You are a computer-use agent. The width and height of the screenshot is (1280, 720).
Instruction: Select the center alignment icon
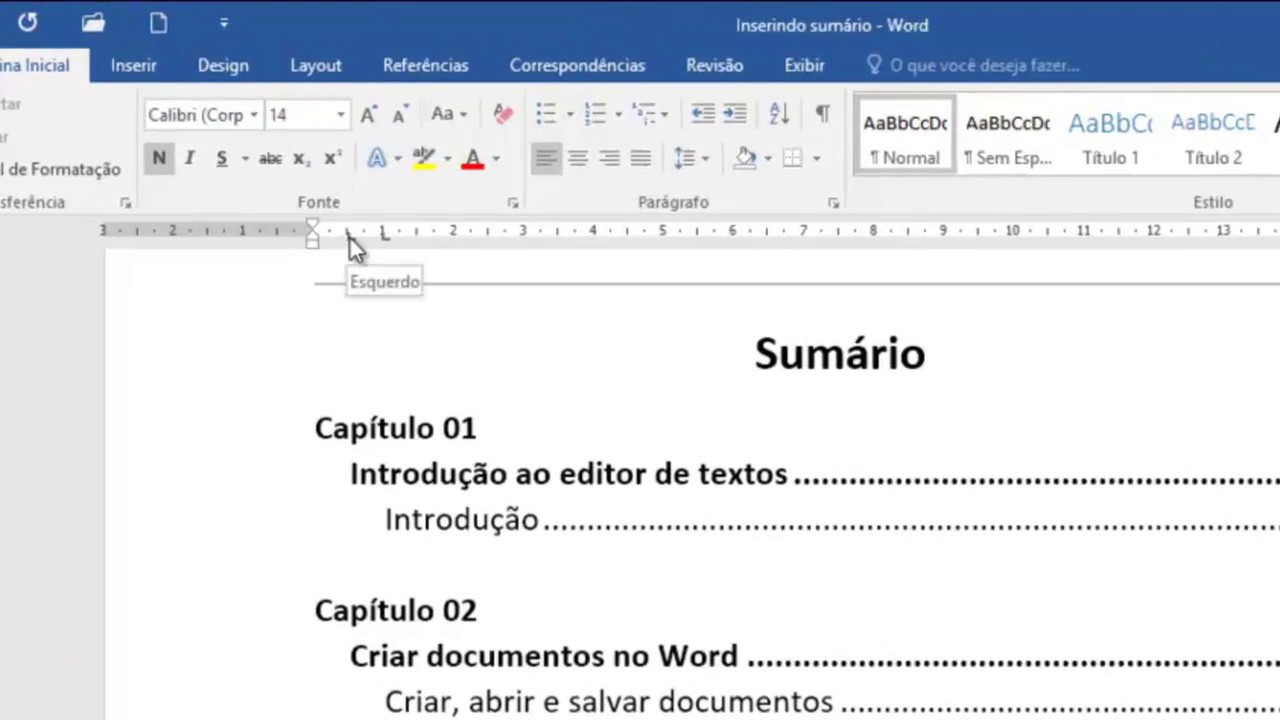(577, 158)
